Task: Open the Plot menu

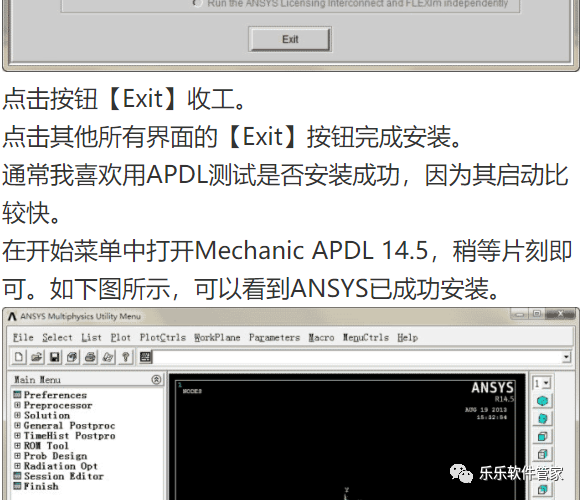Action: click(121, 337)
